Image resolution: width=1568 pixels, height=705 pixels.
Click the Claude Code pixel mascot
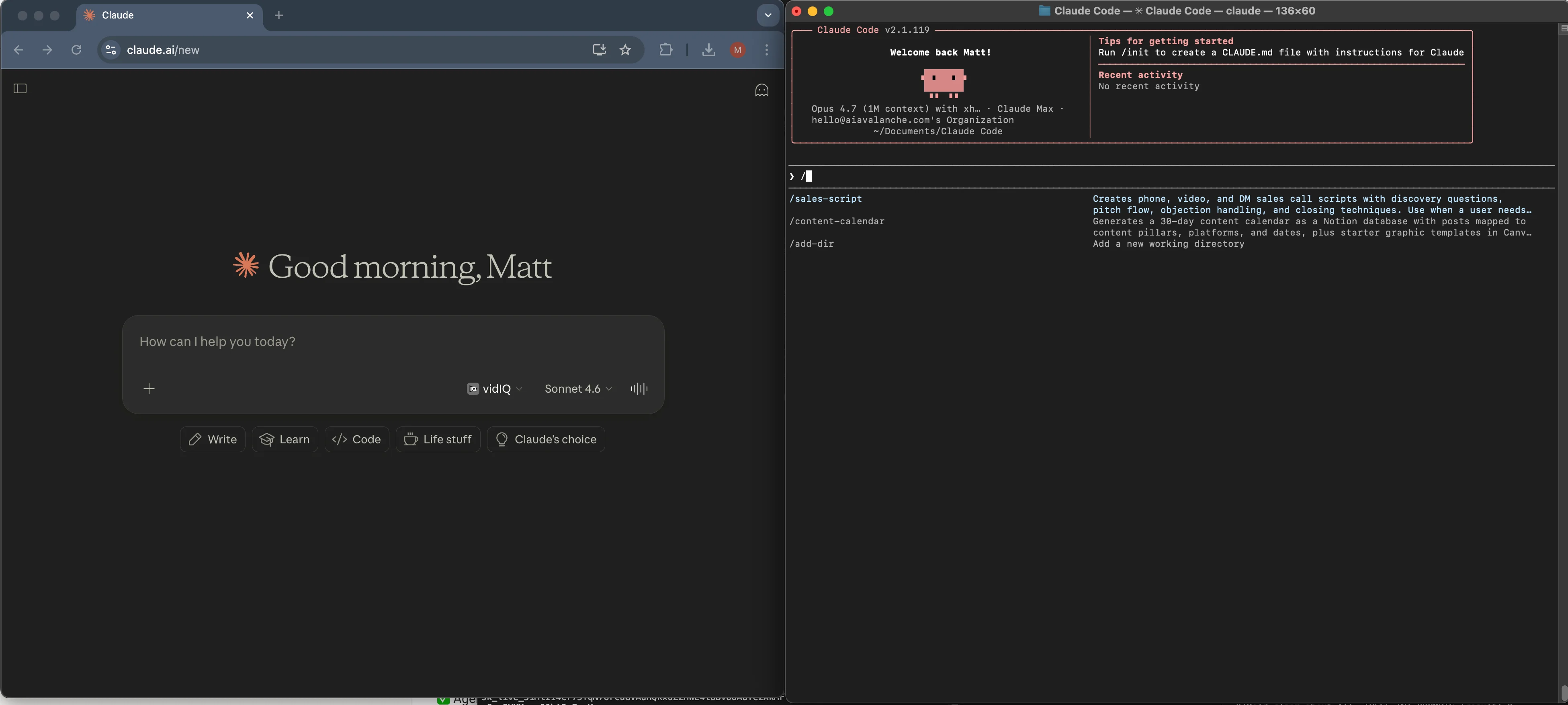pos(944,83)
